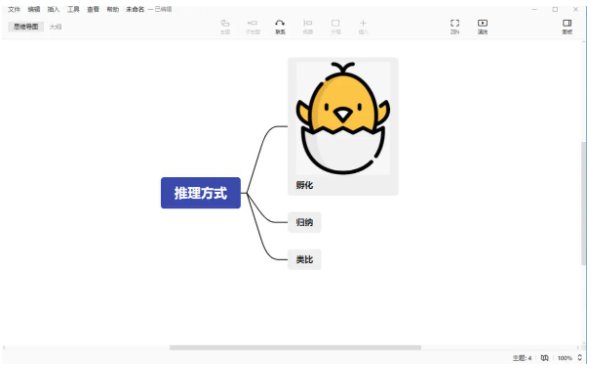The width and height of the screenshot is (595, 369).
Task: Click the horizontal scrollbar thumb
Action: click(x=295, y=347)
